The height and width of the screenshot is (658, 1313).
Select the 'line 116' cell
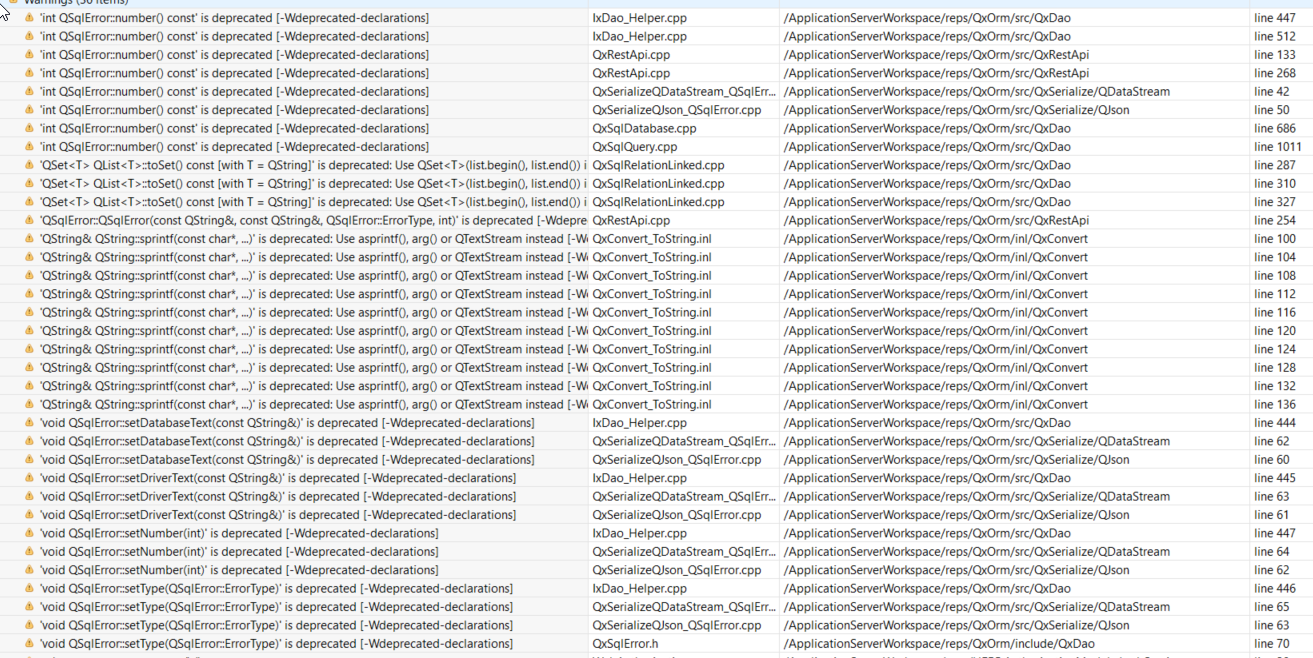pos(1274,313)
